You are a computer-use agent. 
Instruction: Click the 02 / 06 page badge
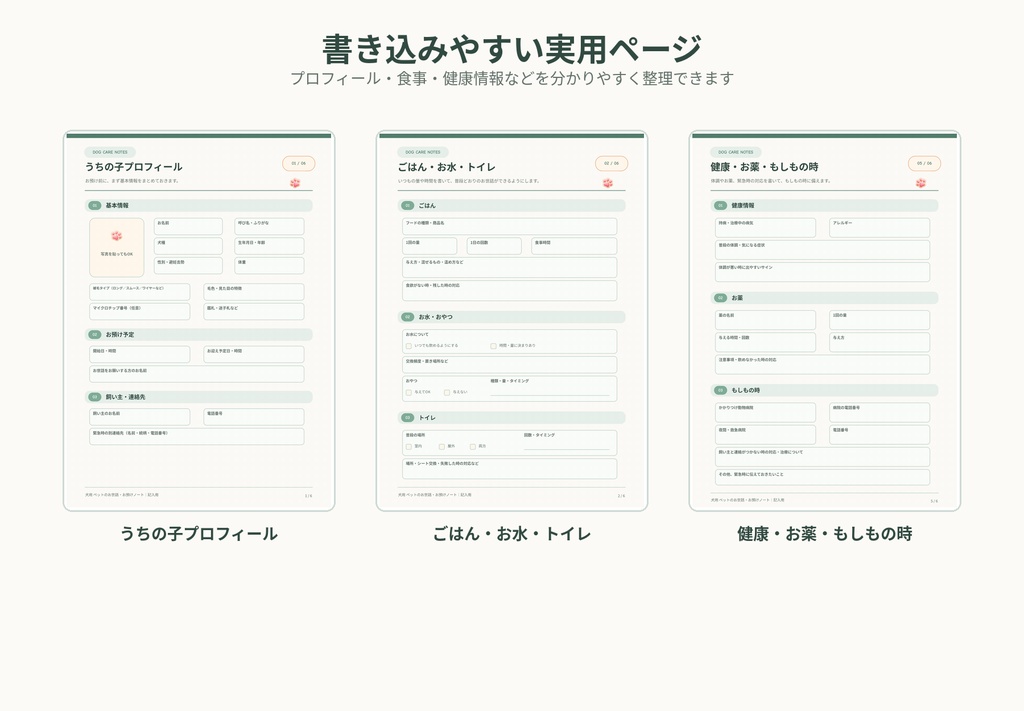pyautogui.click(x=611, y=163)
